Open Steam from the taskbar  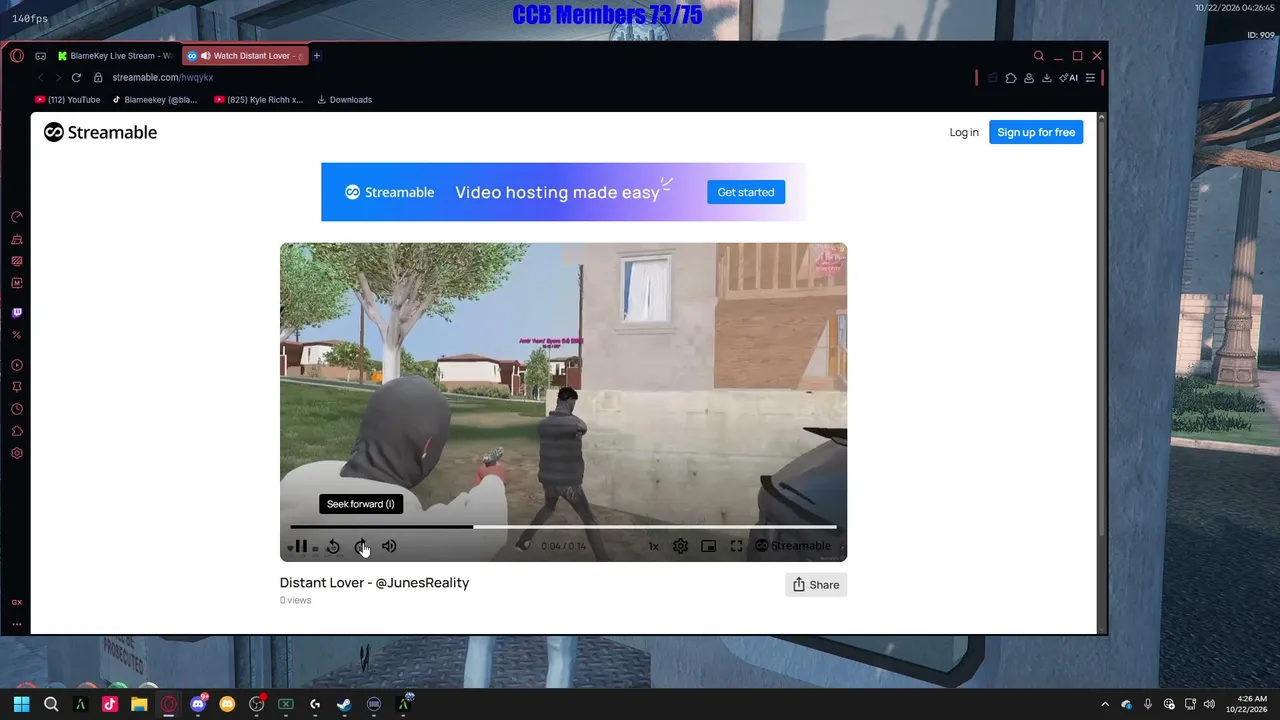[344, 704]
